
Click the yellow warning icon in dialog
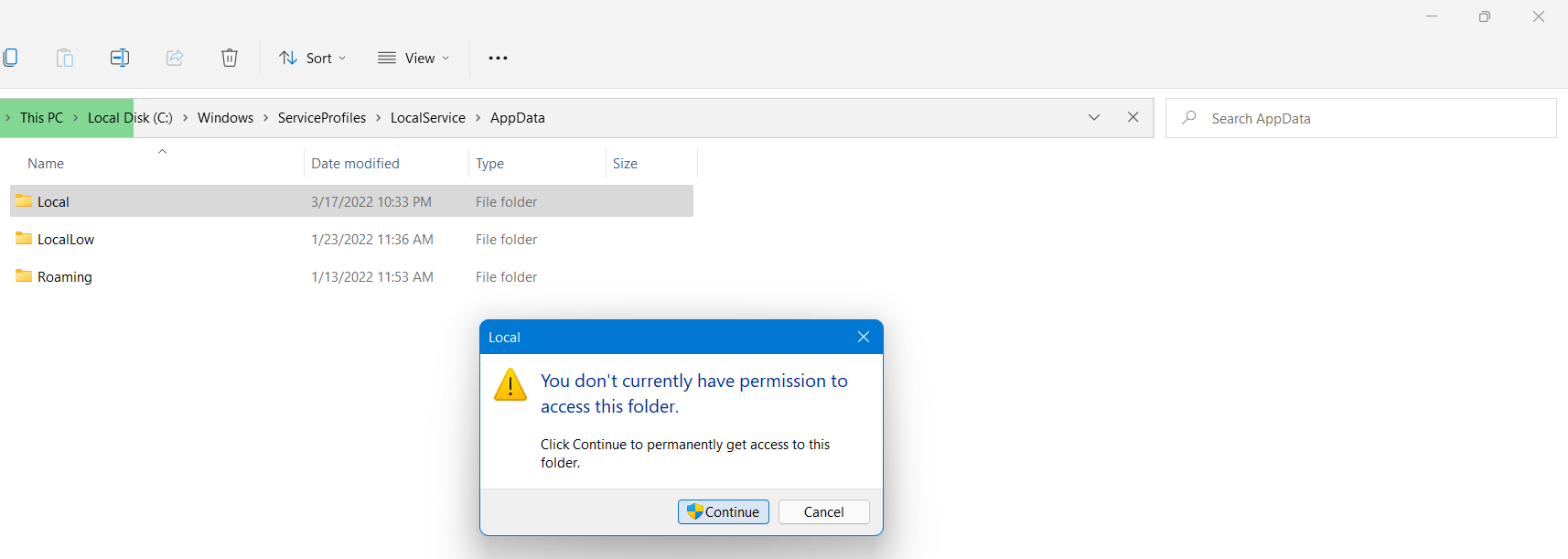[510, 384]
